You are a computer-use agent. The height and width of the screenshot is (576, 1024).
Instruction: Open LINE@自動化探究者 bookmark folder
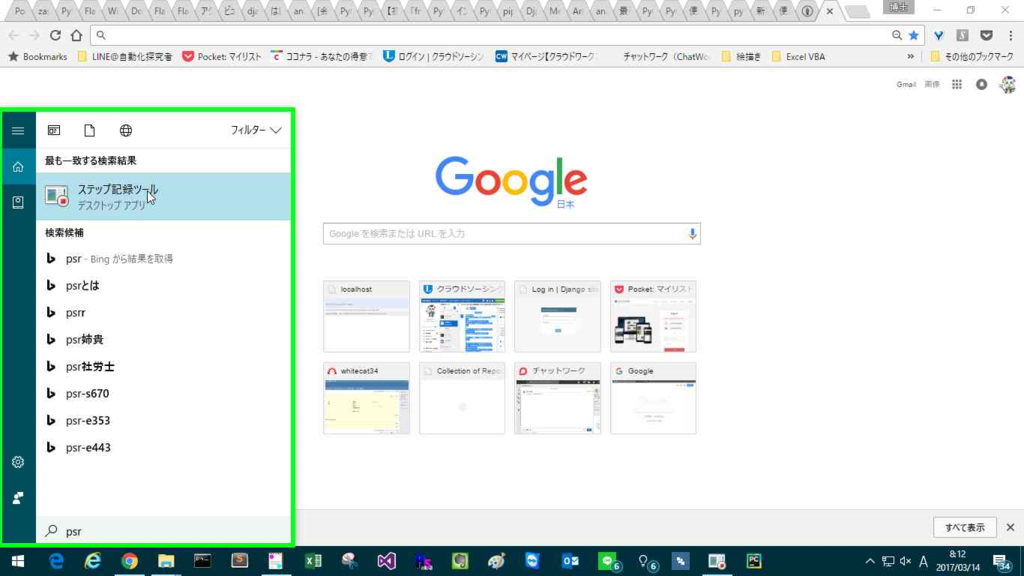coord(125,57)
